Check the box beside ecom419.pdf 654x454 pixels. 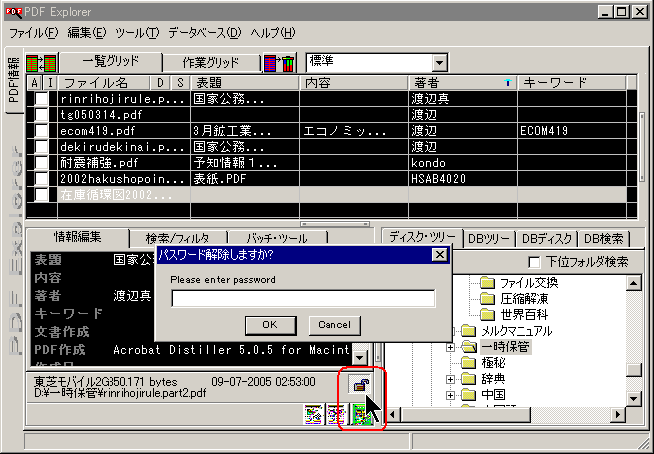(42, 130)
